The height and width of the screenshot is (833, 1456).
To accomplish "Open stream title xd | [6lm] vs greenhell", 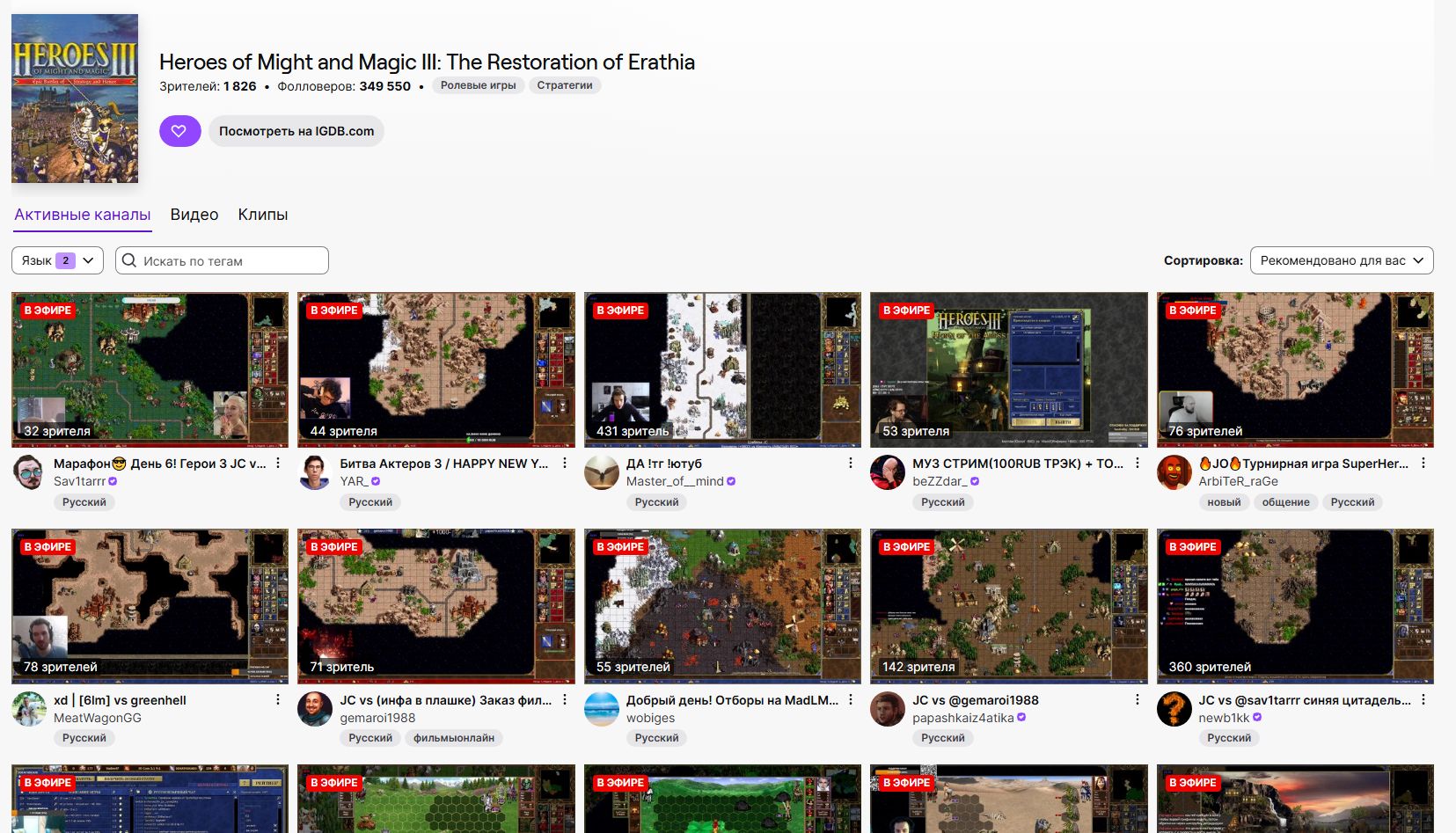I will pyautogui.click(x=120, y=700).
